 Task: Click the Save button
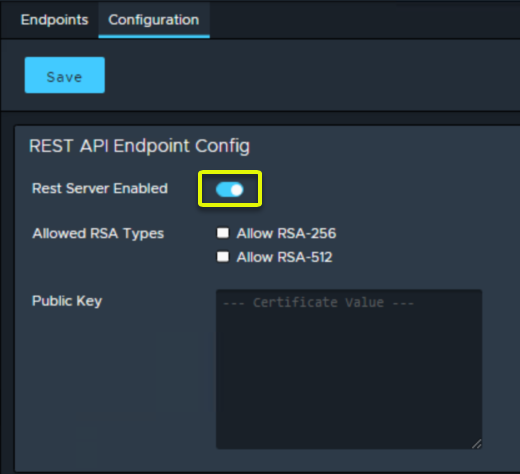pos(65,75)
